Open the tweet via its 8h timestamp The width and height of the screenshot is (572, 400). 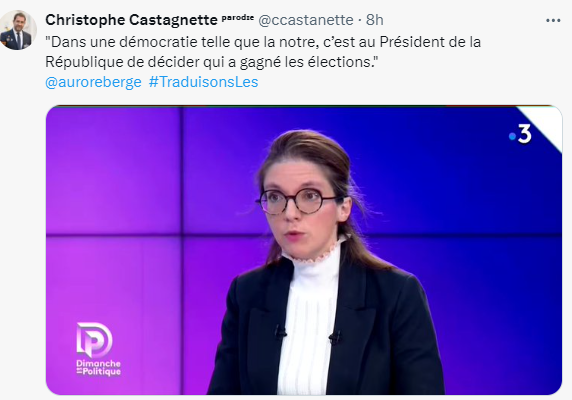[375, 20]
